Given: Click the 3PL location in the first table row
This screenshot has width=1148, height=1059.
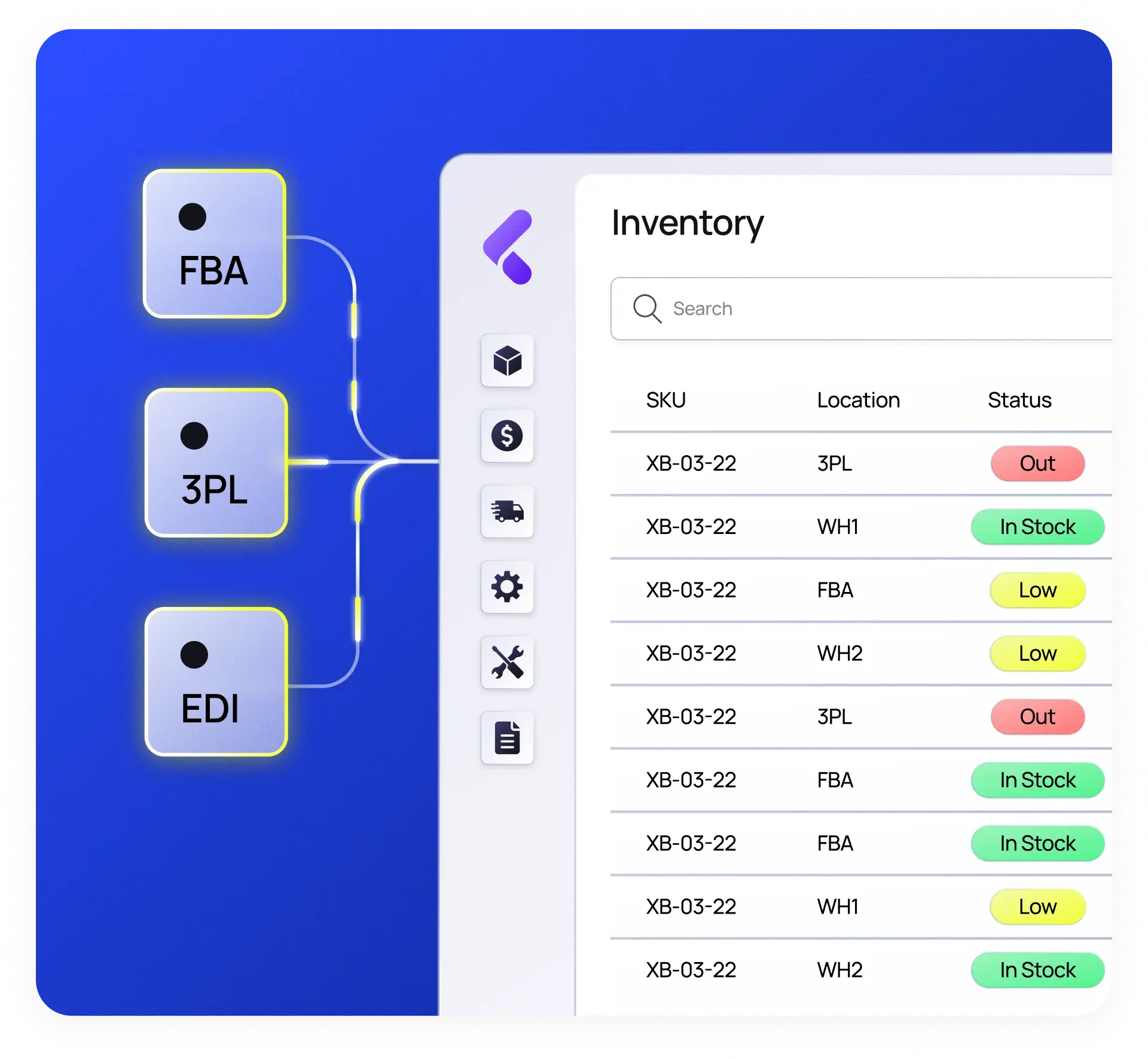Looking at the screenshot, I should (x=835, y=463).
